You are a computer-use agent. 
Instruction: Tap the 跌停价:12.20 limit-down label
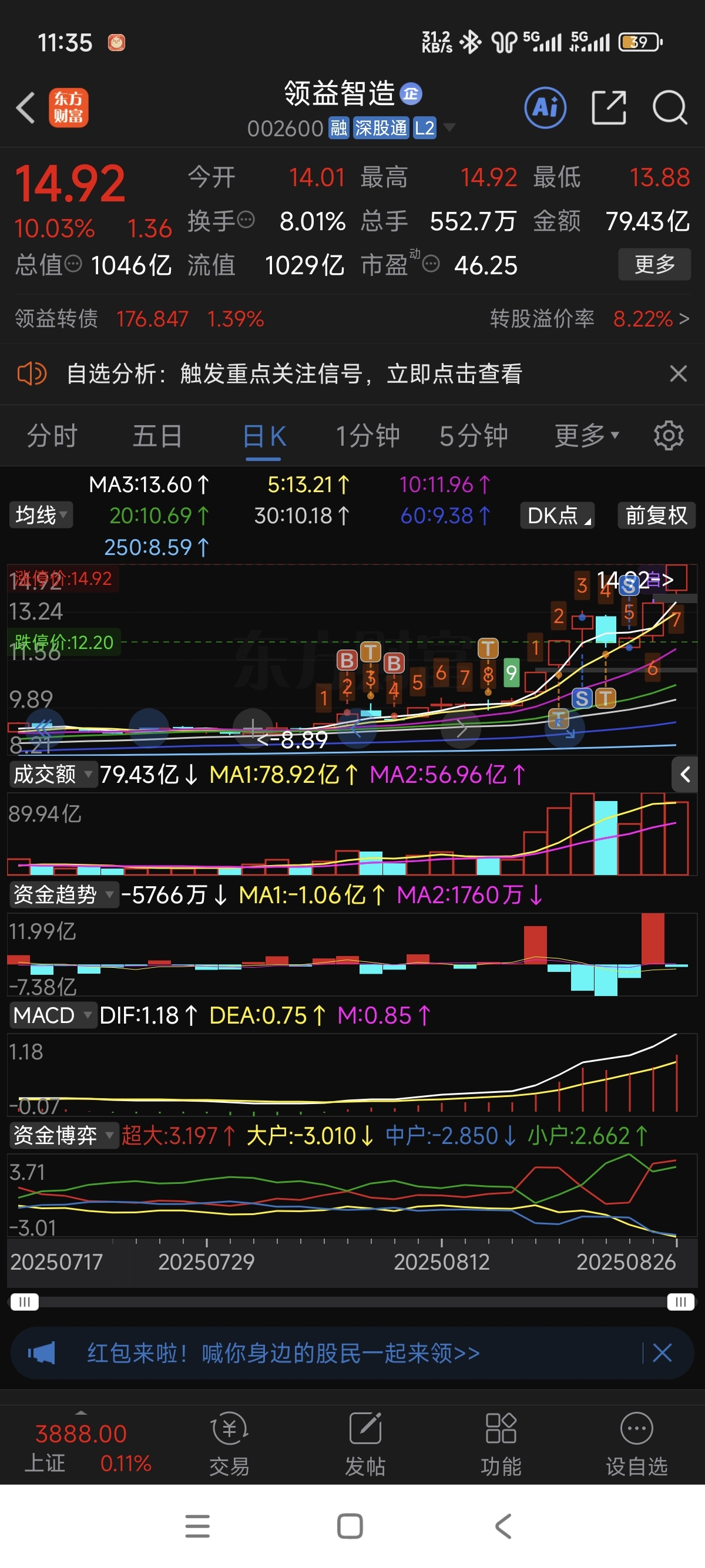pyautogui.click(x=64, y=641)
